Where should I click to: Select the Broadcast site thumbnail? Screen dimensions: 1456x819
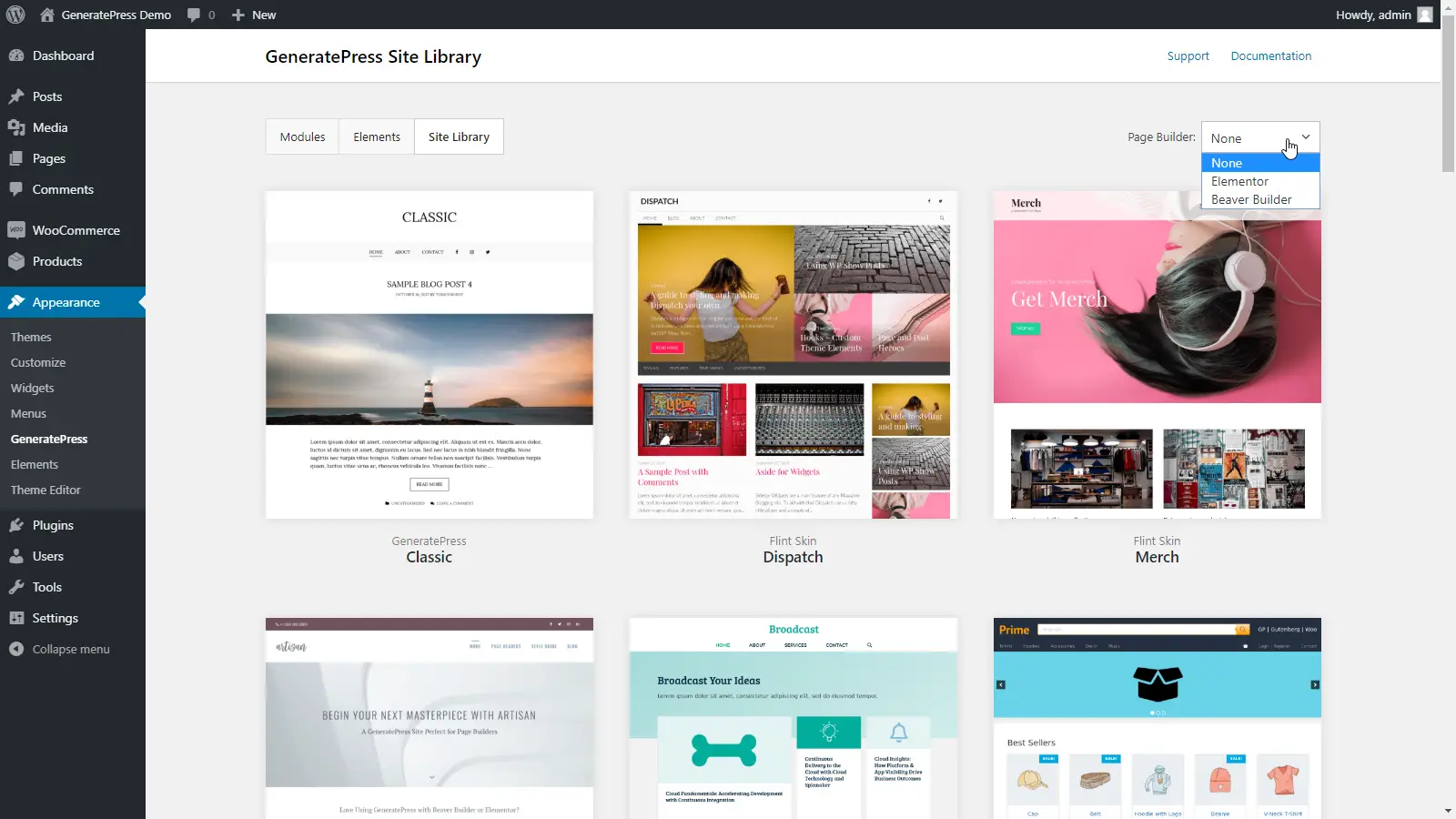point(793,718)
